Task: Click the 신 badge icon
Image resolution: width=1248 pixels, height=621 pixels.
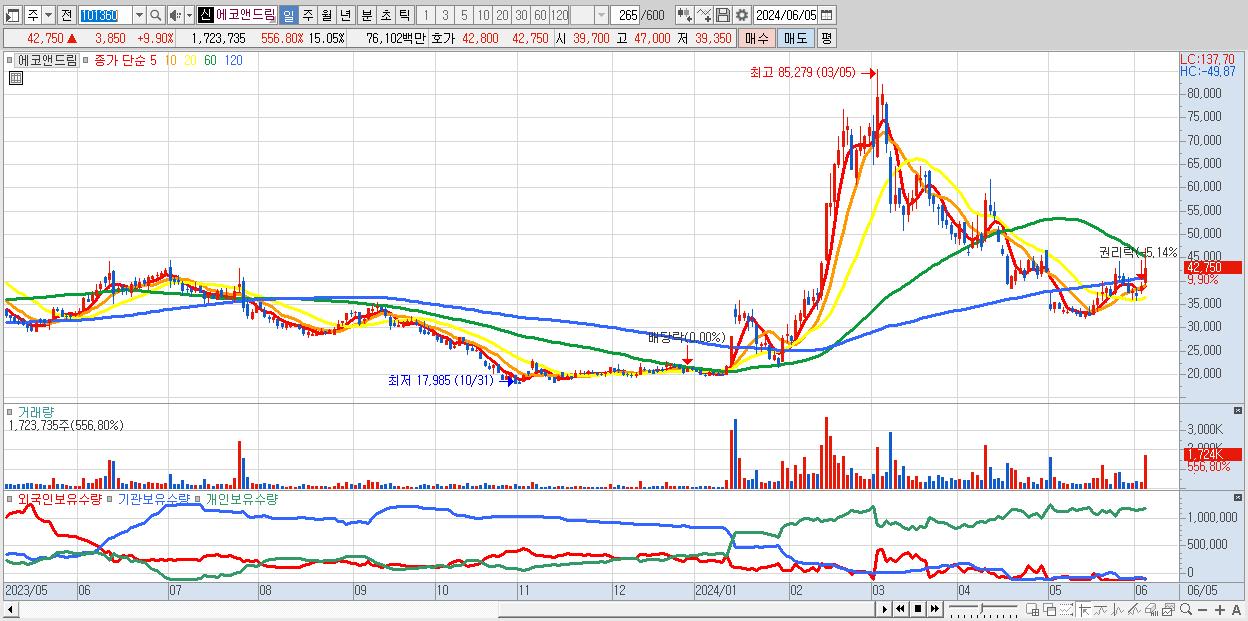Action: click(x=205, y=15)
